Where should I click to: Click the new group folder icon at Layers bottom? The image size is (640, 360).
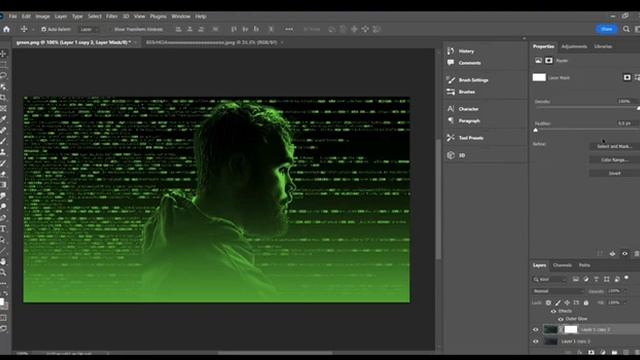(x=614, y=352)
